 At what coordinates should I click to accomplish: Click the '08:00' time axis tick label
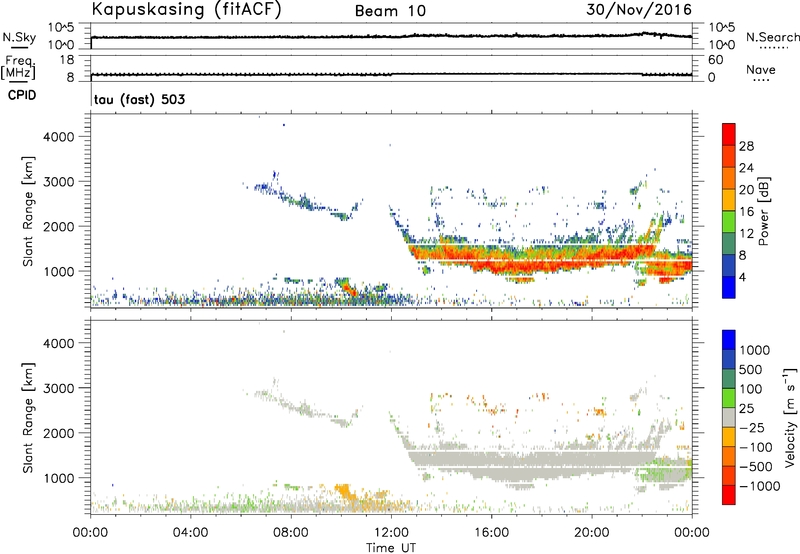click(x=291, y=533)
